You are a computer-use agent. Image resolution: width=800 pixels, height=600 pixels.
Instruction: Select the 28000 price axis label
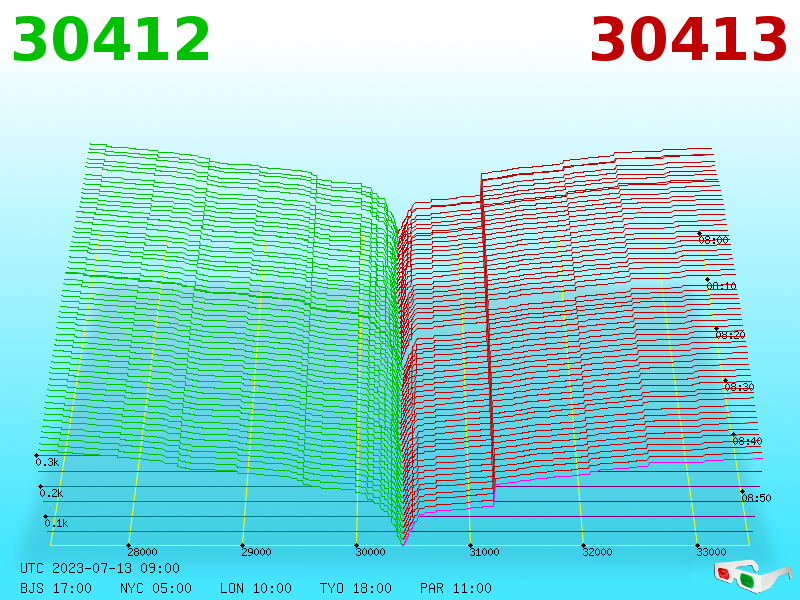[142, 552]
